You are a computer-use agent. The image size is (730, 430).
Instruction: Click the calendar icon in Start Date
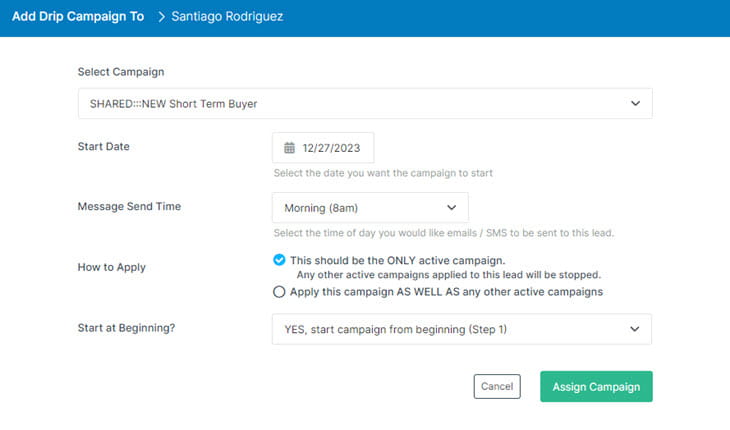pos(289,148)
